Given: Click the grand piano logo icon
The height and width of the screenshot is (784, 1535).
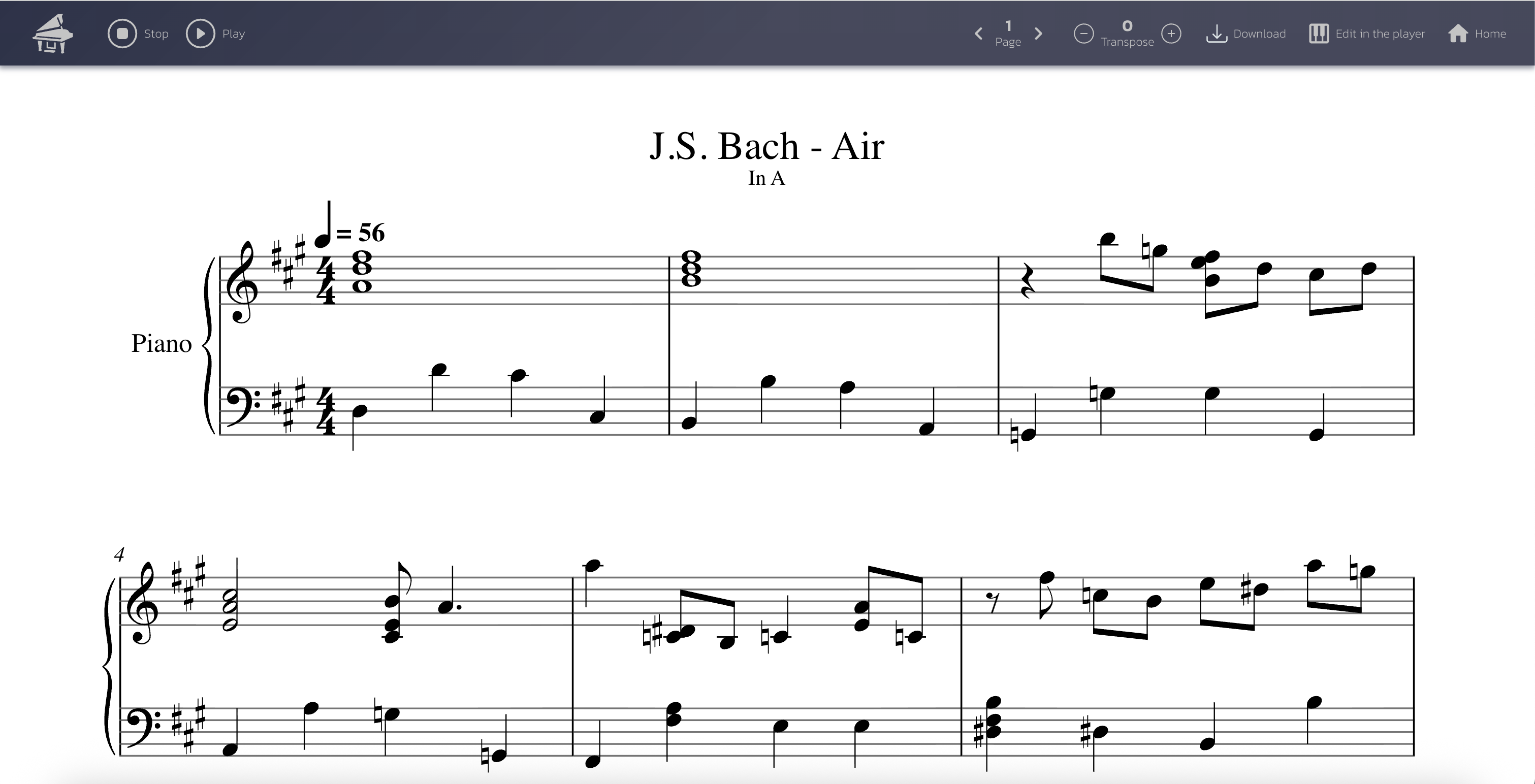Looking at the screenshot, I should tap(52, 34).
